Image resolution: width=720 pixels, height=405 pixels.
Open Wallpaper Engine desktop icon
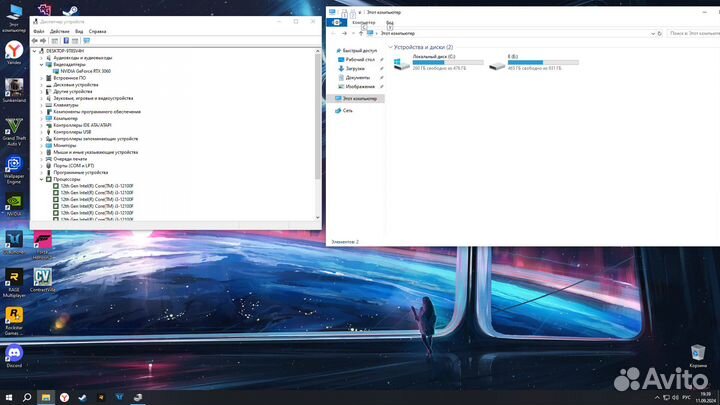point(14,167)
